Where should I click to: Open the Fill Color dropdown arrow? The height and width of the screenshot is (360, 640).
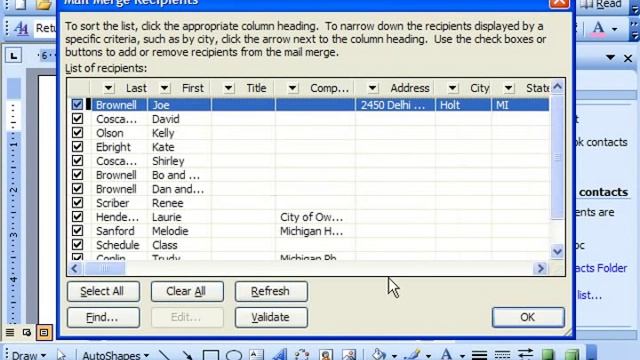click(x=394, y=356)
